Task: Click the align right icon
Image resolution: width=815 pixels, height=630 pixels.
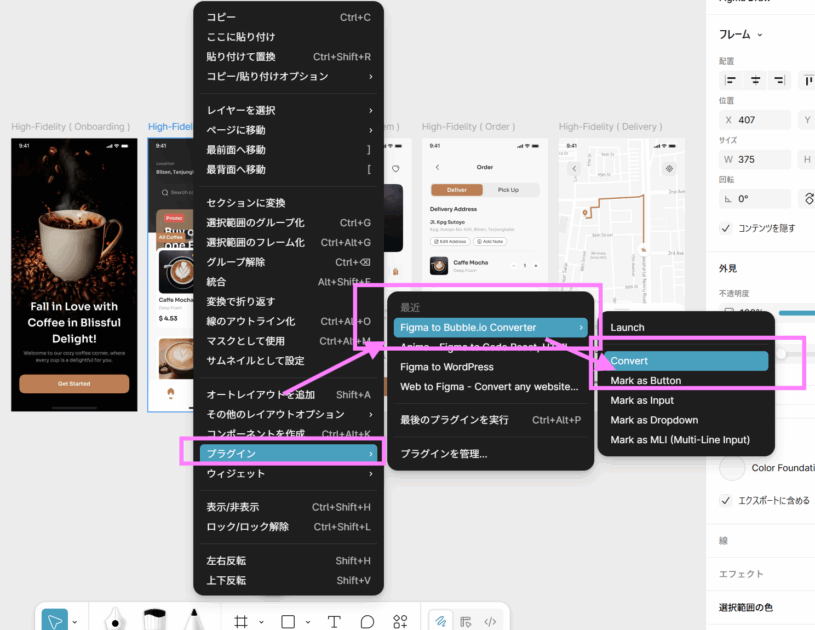Action: tap(779, 80)
